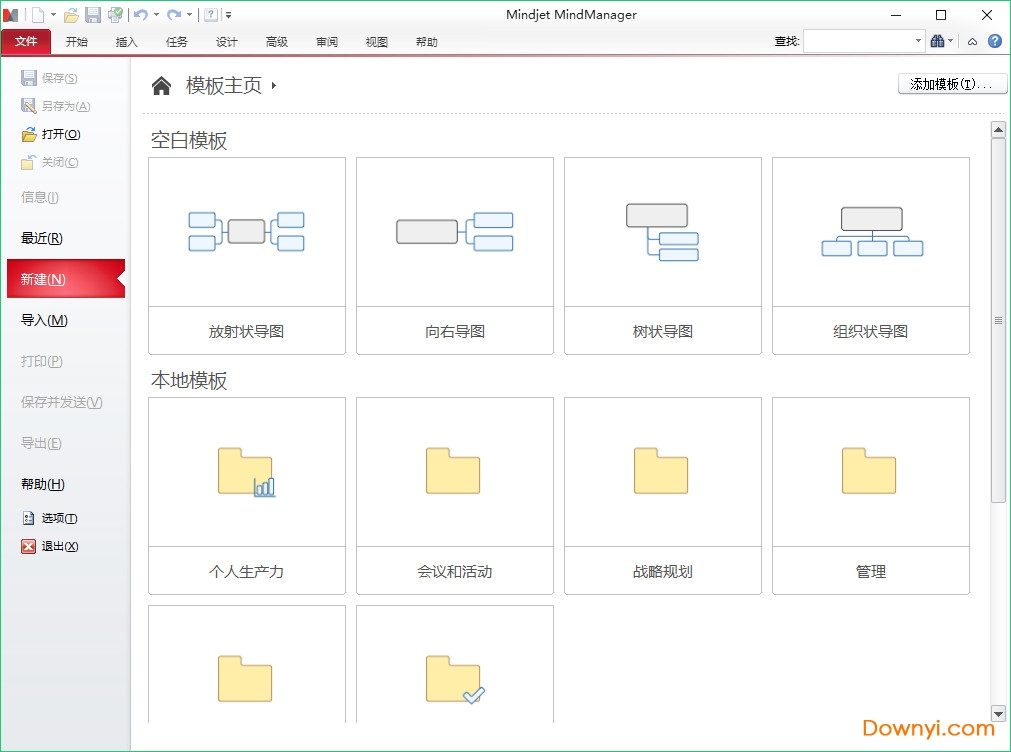Screen dimensions: 1011x752
Task: Collapse the ribbon with the chevron icon
Action: coord(972,42)
